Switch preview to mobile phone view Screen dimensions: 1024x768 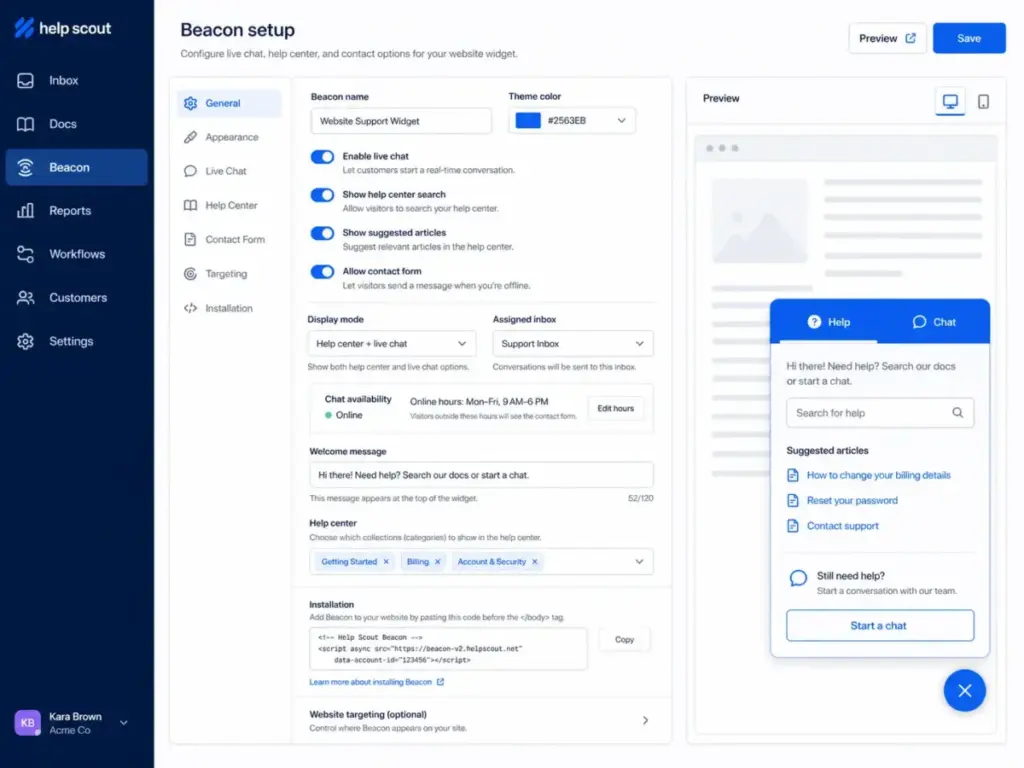(983, 101)
